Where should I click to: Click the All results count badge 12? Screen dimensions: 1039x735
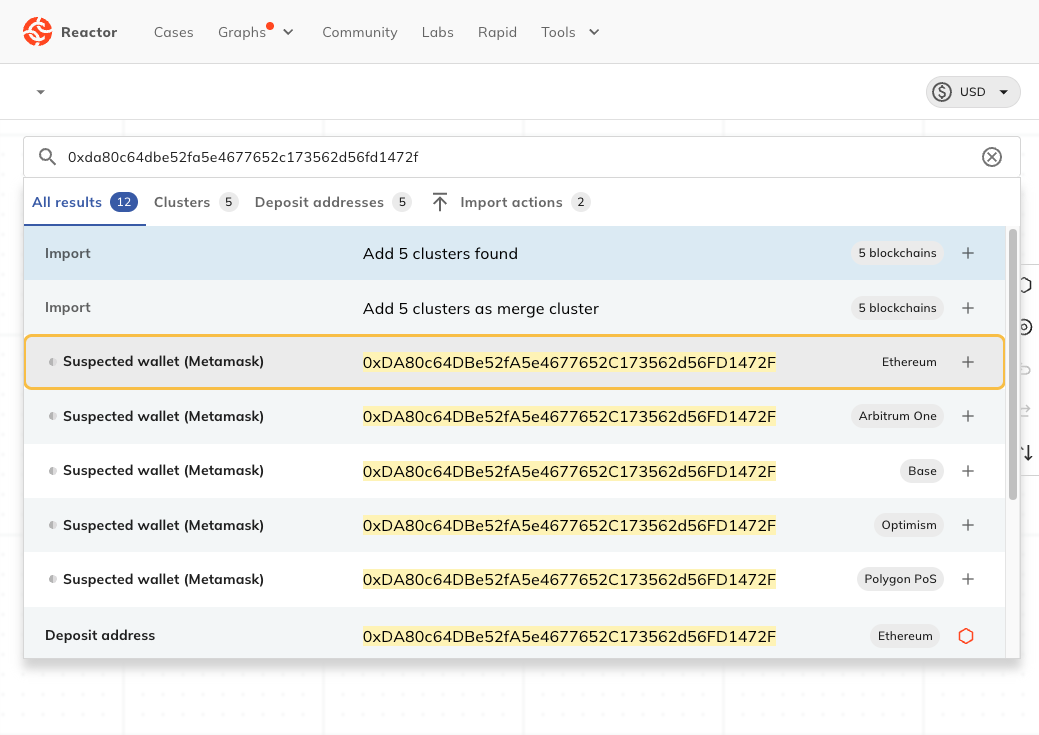[124, 202]
